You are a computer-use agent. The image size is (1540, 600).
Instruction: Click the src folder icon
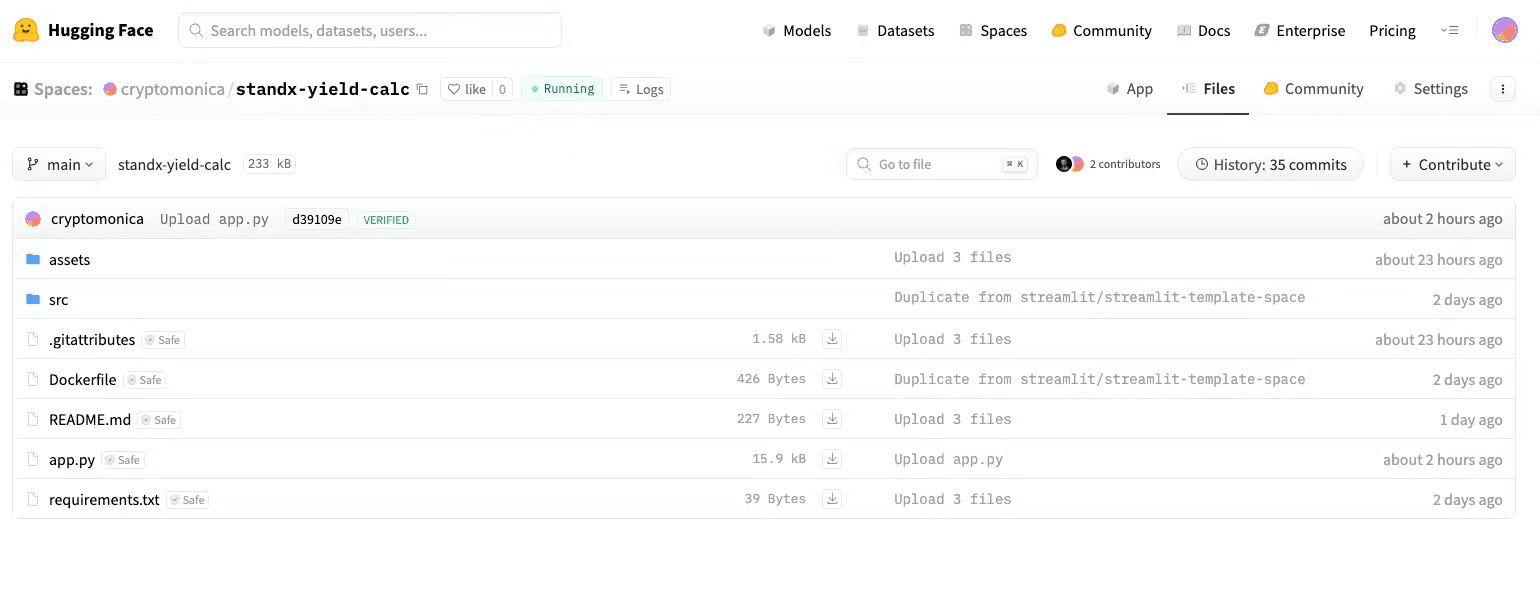(x=33, y=299)
